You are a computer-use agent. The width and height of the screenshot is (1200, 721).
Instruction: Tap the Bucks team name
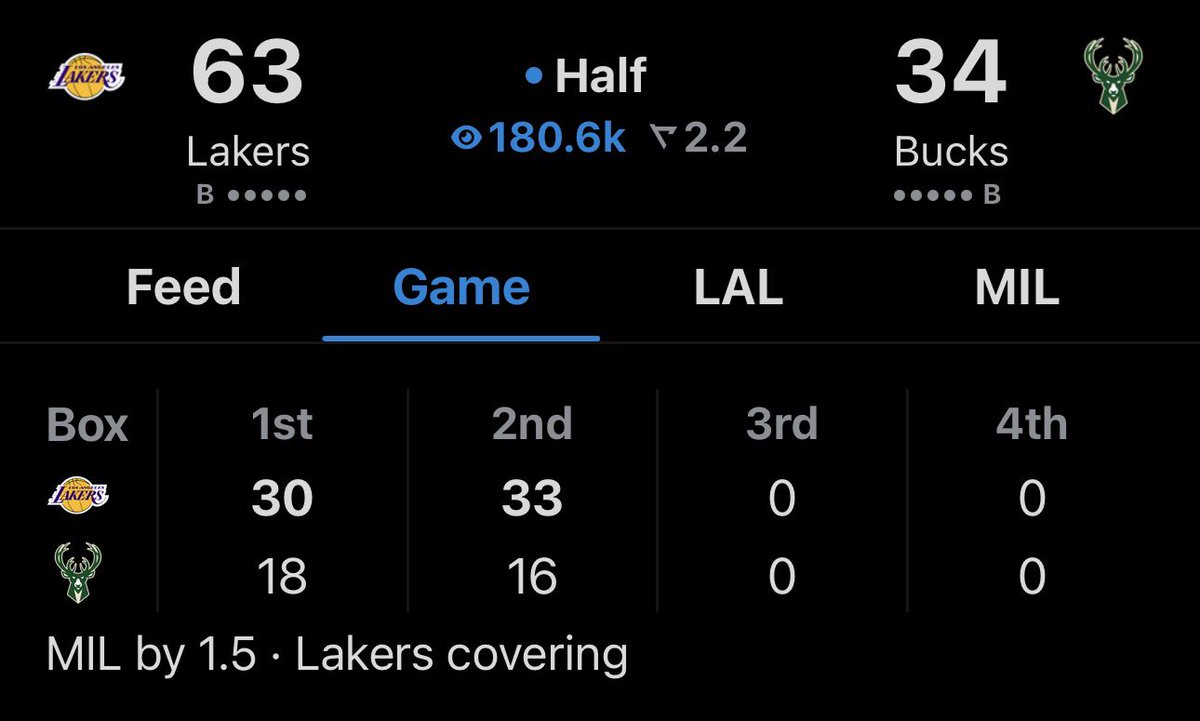click(951, 152)
